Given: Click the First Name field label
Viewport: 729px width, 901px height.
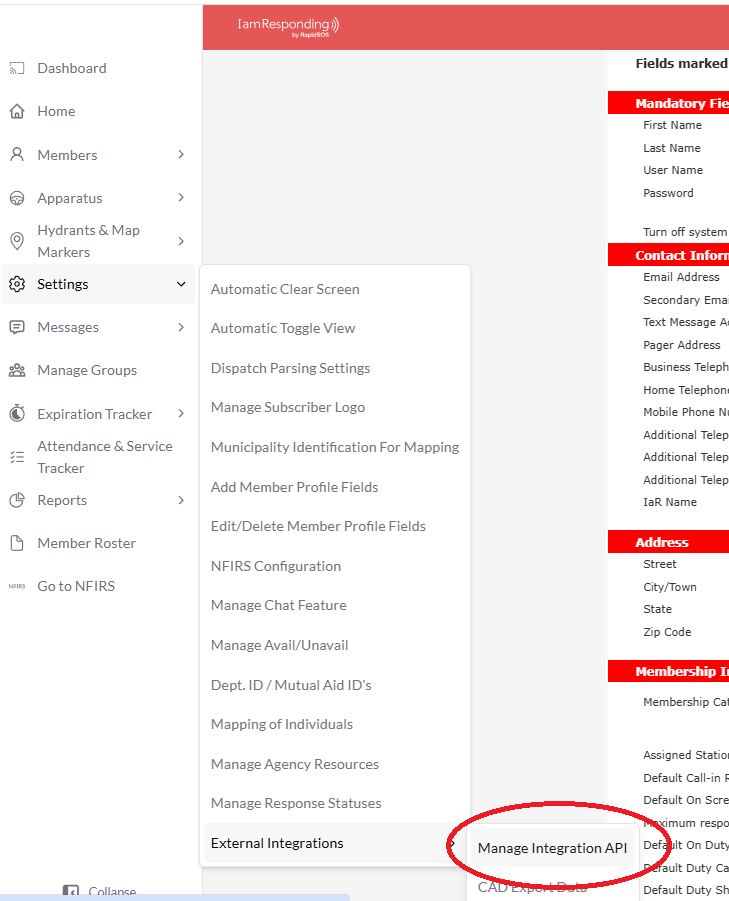Looking at the screenshot, I should coord(672,125).
